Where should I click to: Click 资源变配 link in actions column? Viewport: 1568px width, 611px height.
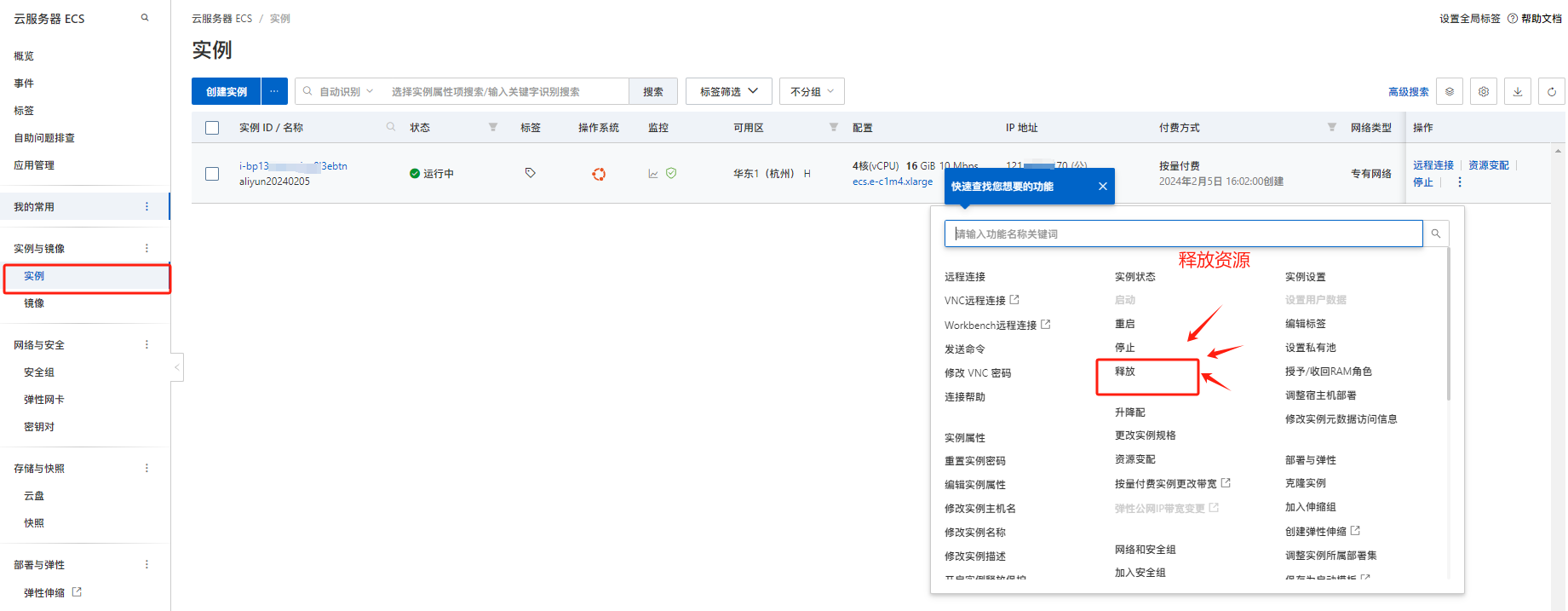coord(1489,165)
